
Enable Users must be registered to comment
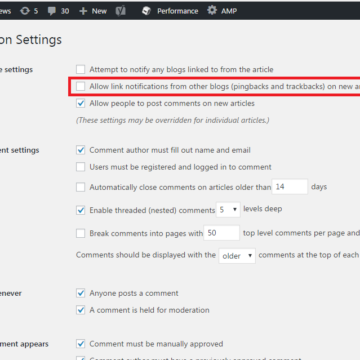80,167
